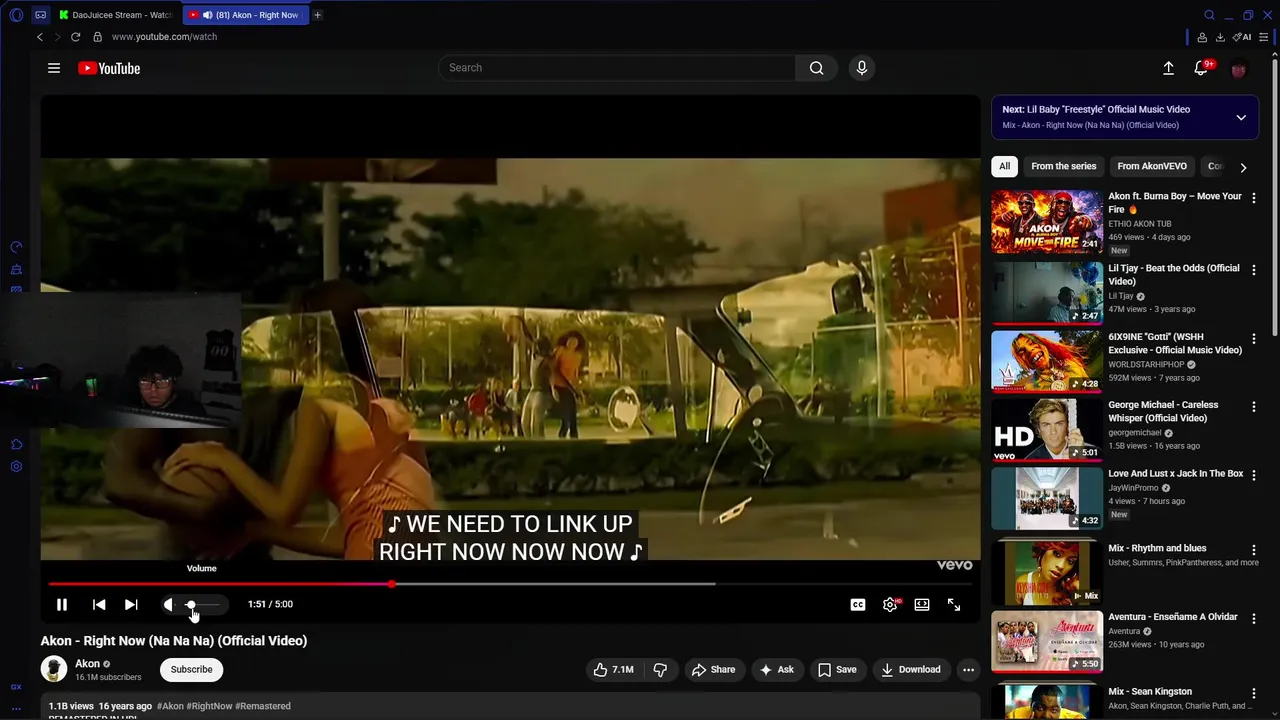Download the video

(x=910, y=670)
